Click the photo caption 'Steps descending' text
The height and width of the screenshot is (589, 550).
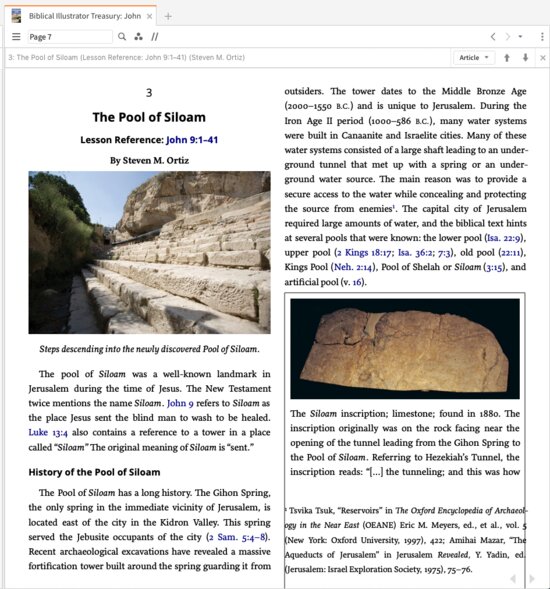pyautogui.click(x=149, y=349)
